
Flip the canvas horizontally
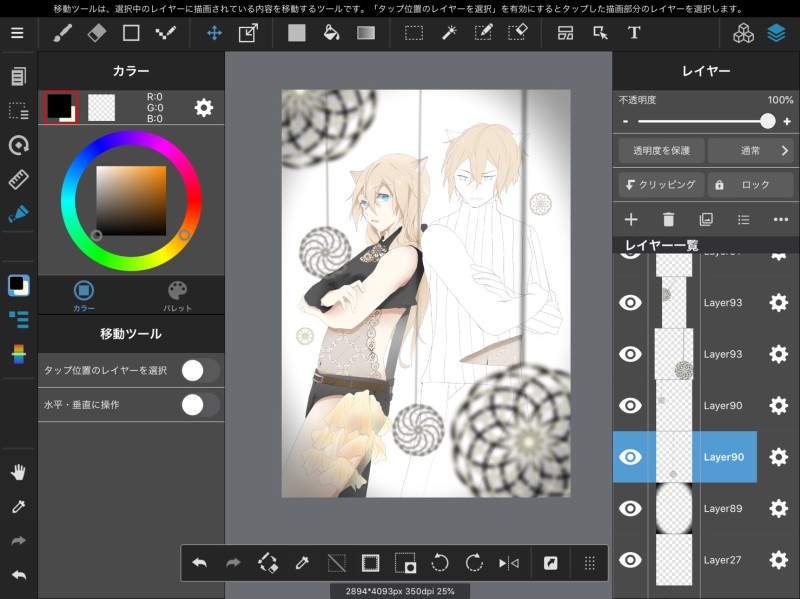click(x=509, y=563)
